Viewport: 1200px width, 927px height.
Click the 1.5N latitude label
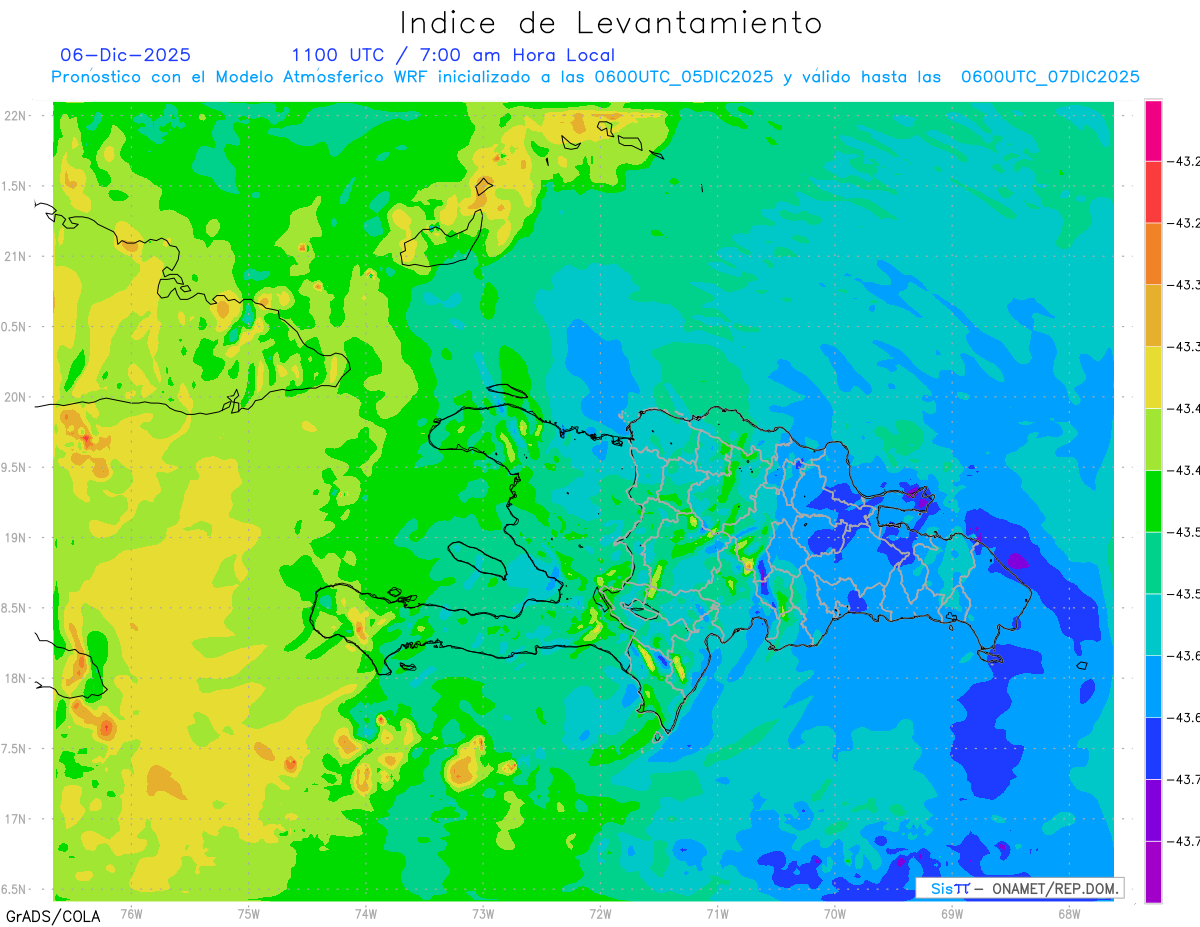[15, 186]
